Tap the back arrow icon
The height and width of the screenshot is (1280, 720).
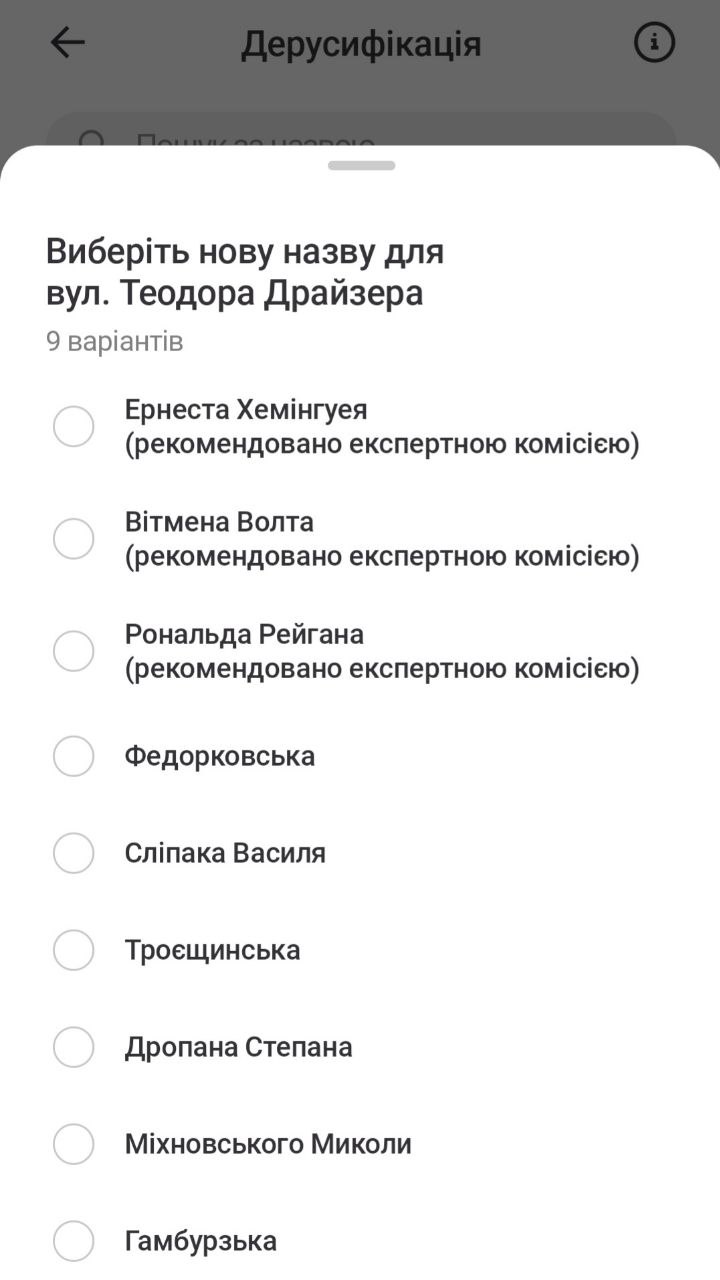pos(67,43)
